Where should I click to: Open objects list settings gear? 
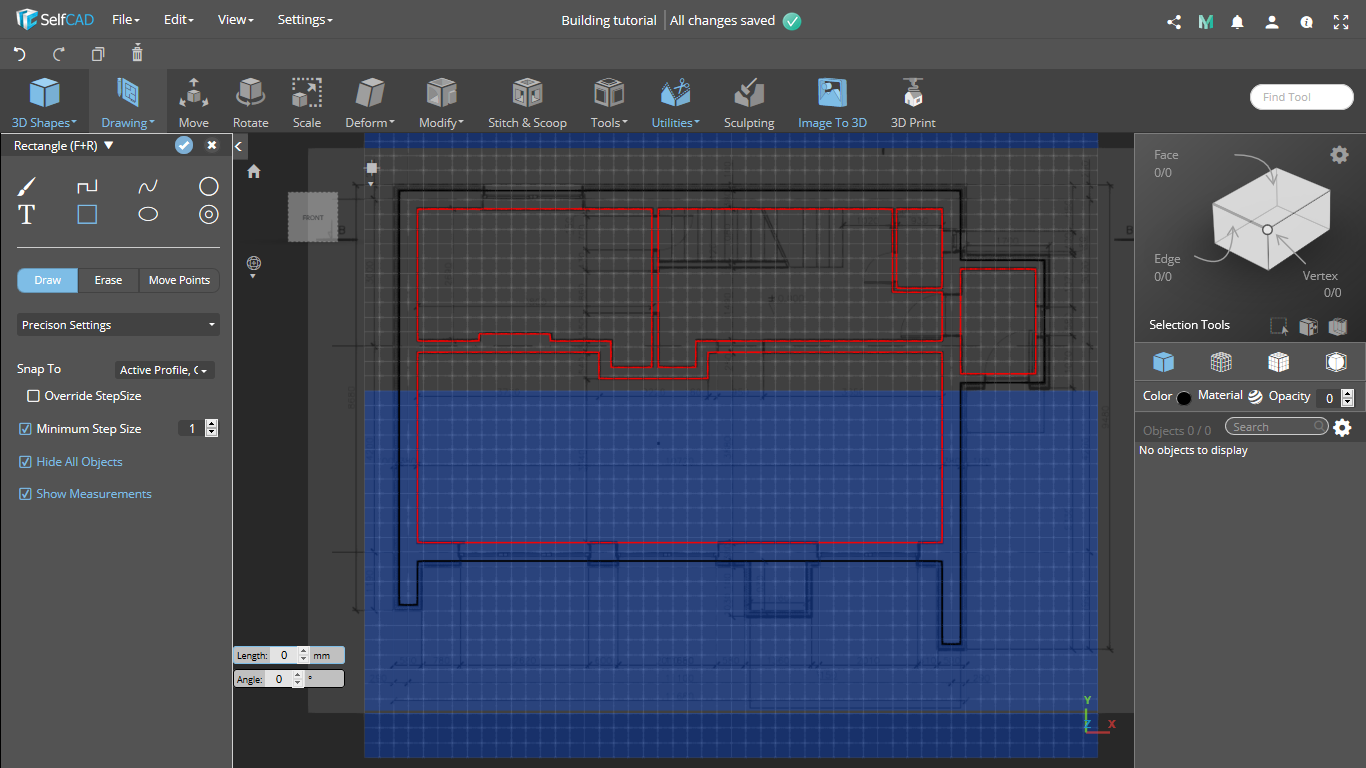[1342, 427]
